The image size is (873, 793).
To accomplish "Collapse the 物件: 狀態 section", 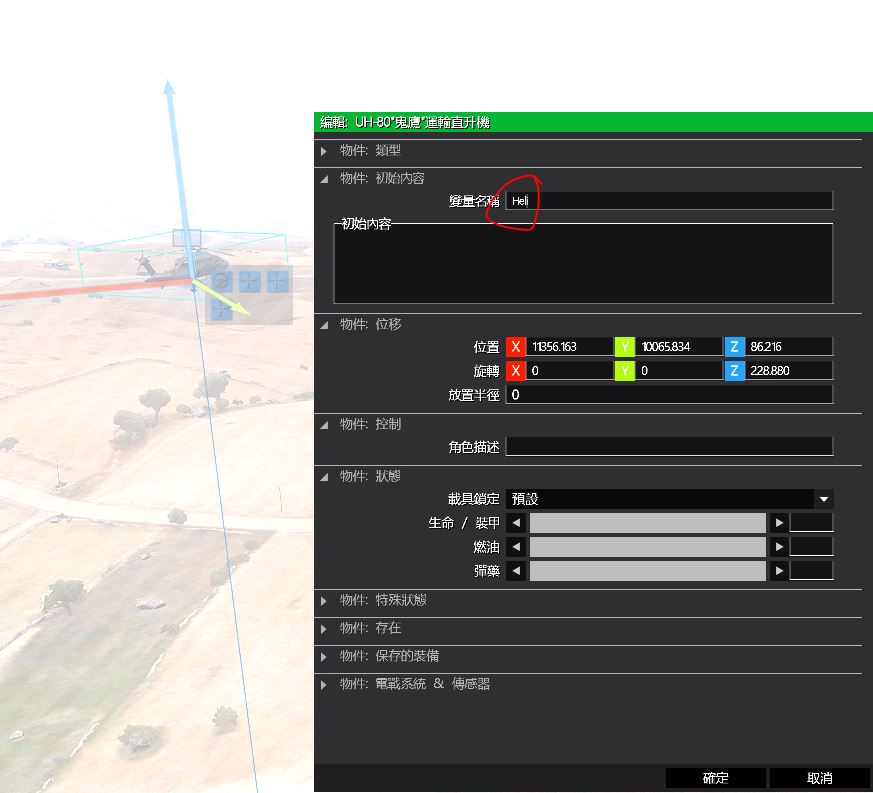I will [323, 477].
